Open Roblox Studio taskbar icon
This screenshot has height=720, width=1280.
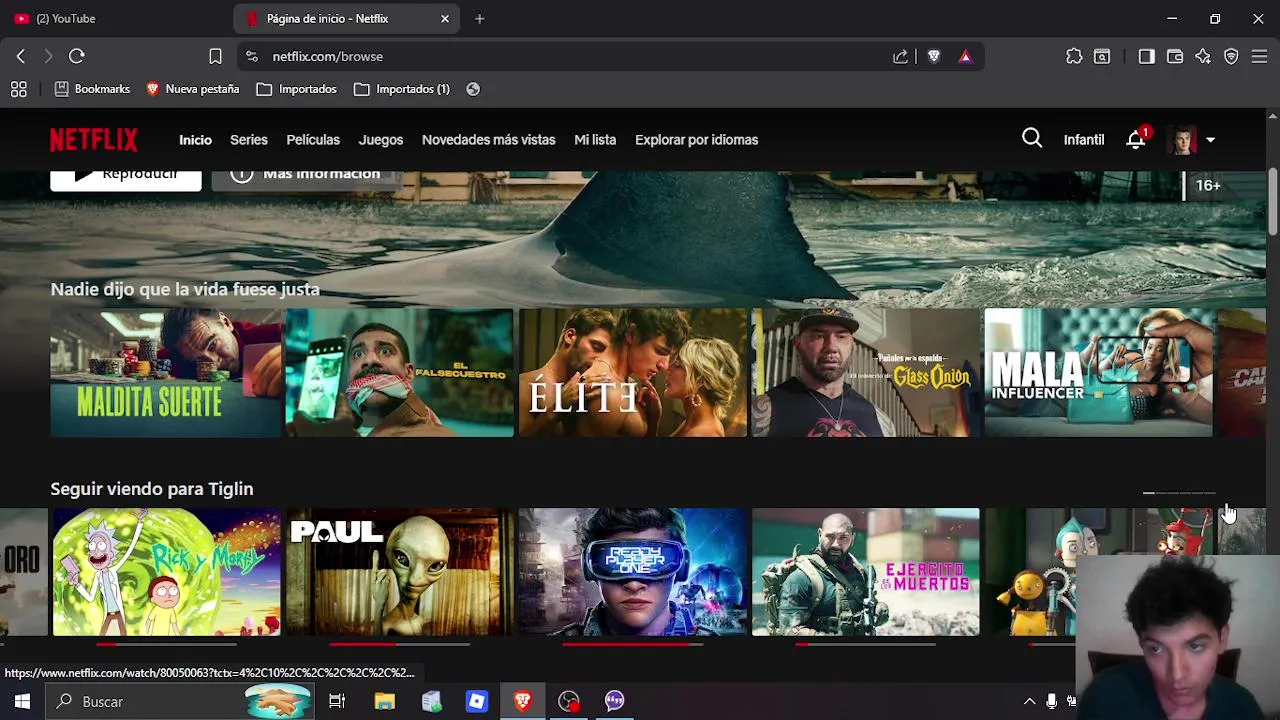click(x=477, y=701)
